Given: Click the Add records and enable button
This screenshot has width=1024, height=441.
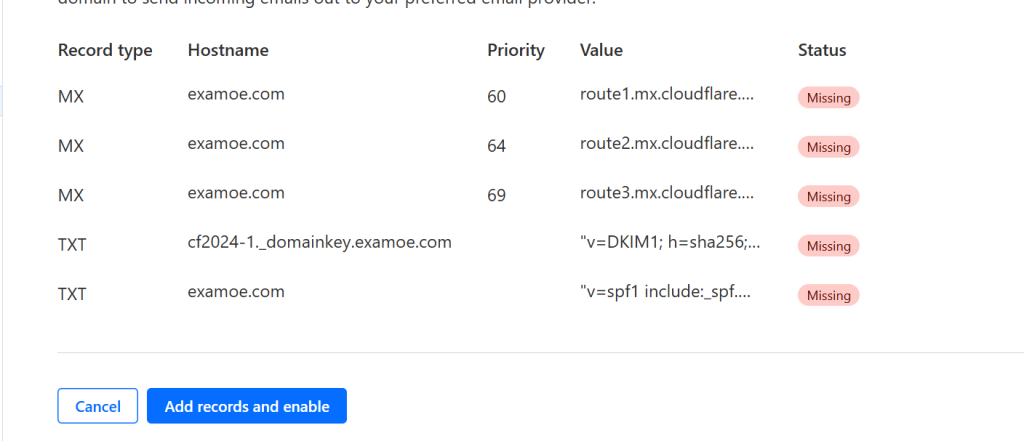Looking at the screenshot, I should [x=246, y=406].
